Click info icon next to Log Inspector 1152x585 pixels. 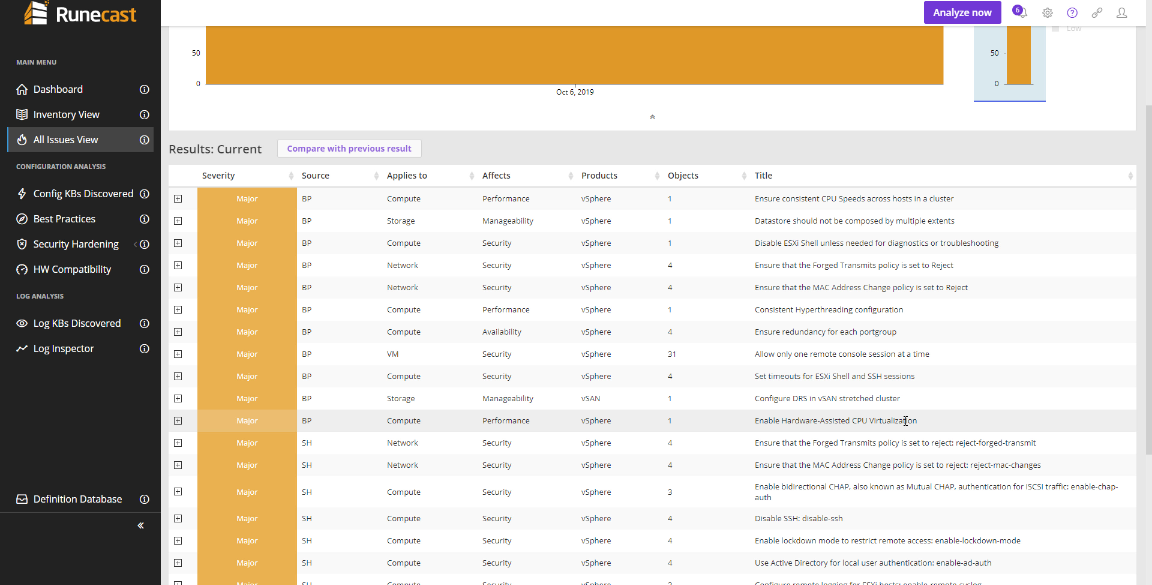coord(145,349)
